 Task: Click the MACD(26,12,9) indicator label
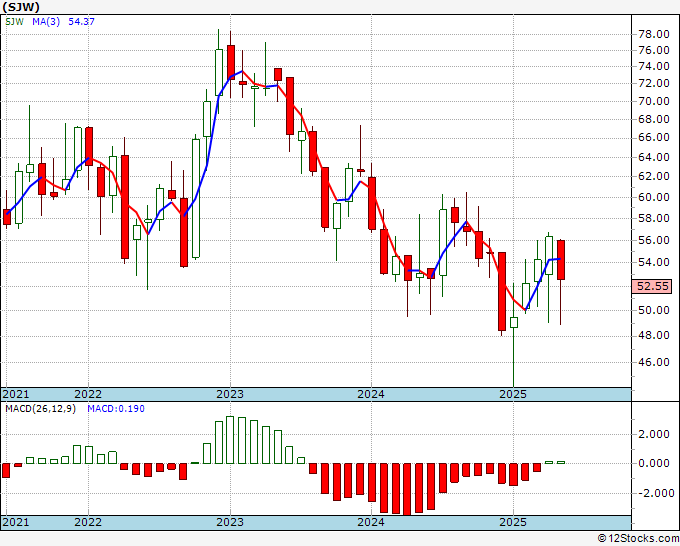(x=40, y=409)
